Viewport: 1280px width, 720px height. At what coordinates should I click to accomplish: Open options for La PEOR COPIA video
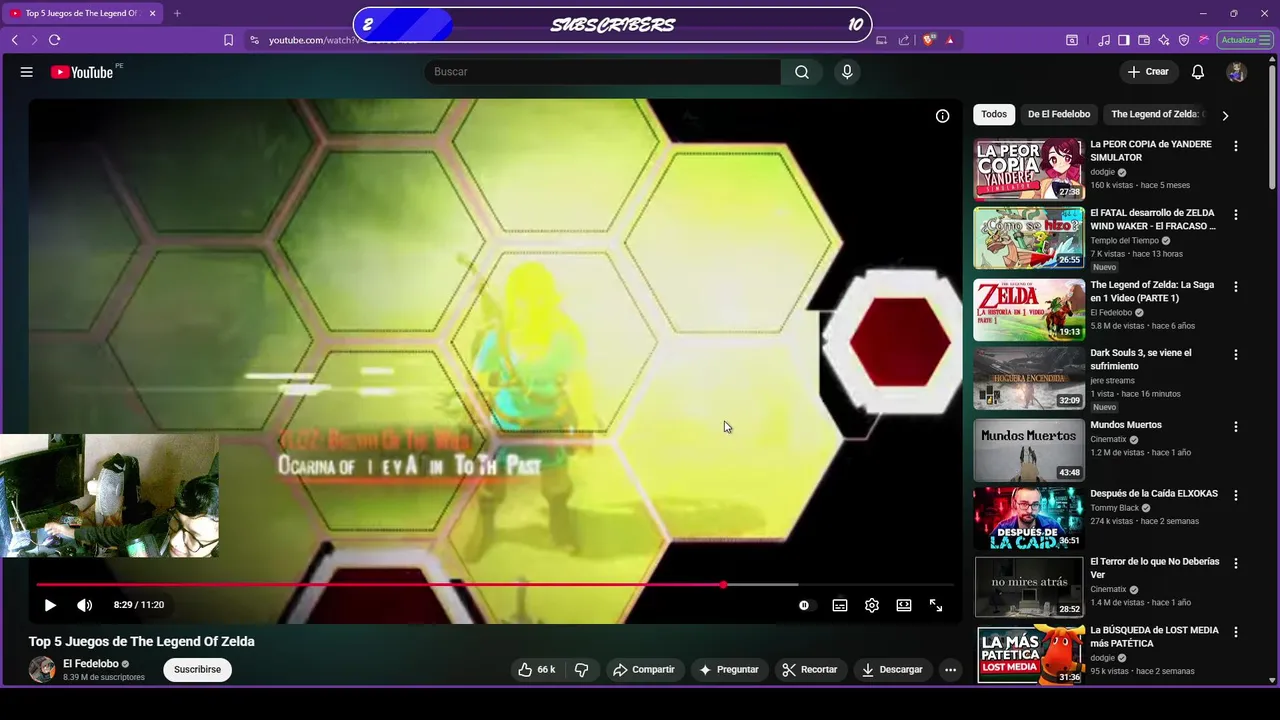1236,146
